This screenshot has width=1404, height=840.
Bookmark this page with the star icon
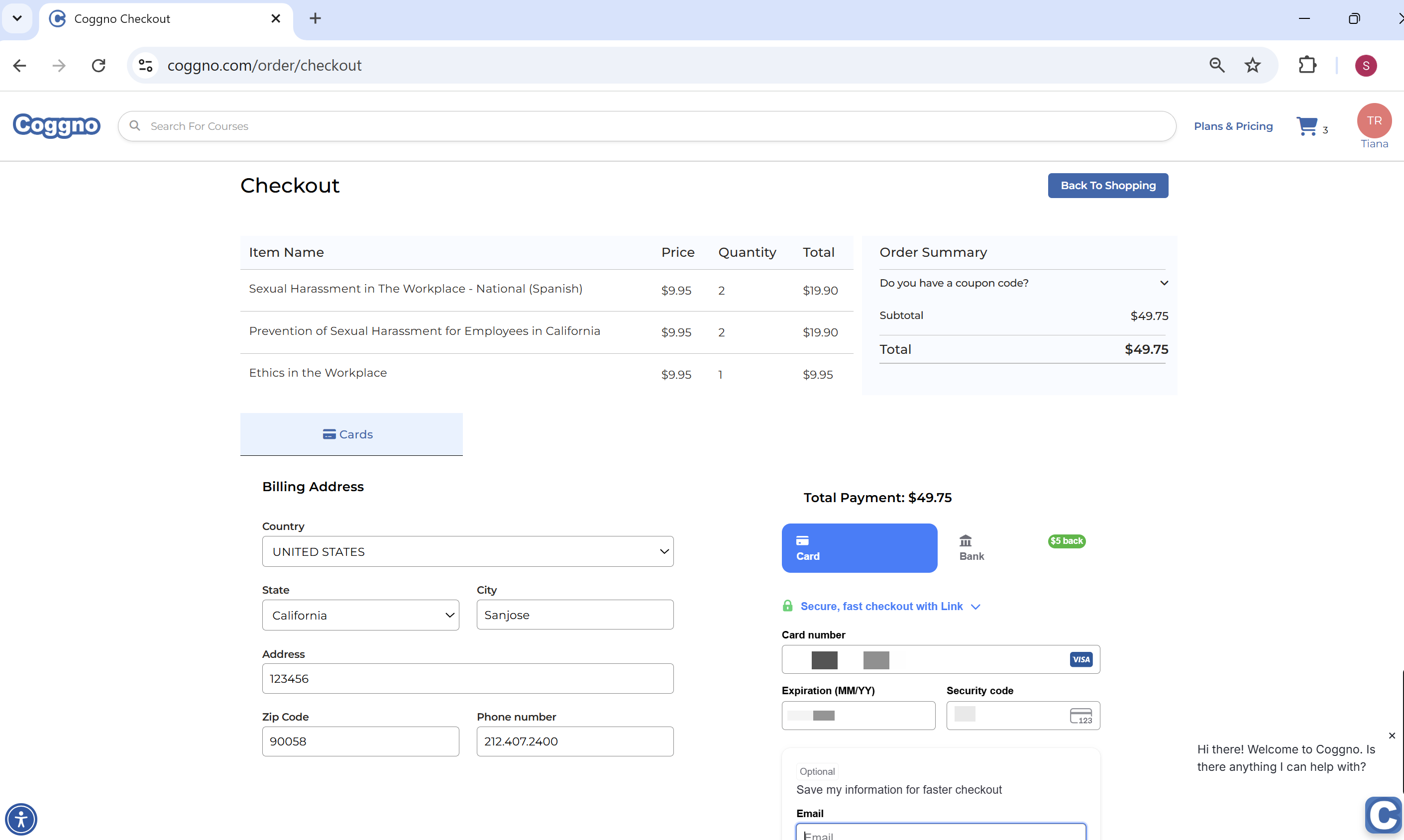point(1252,66)
